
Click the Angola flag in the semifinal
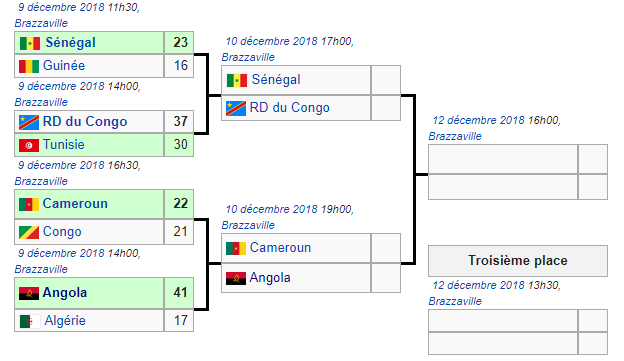point(236,278)
